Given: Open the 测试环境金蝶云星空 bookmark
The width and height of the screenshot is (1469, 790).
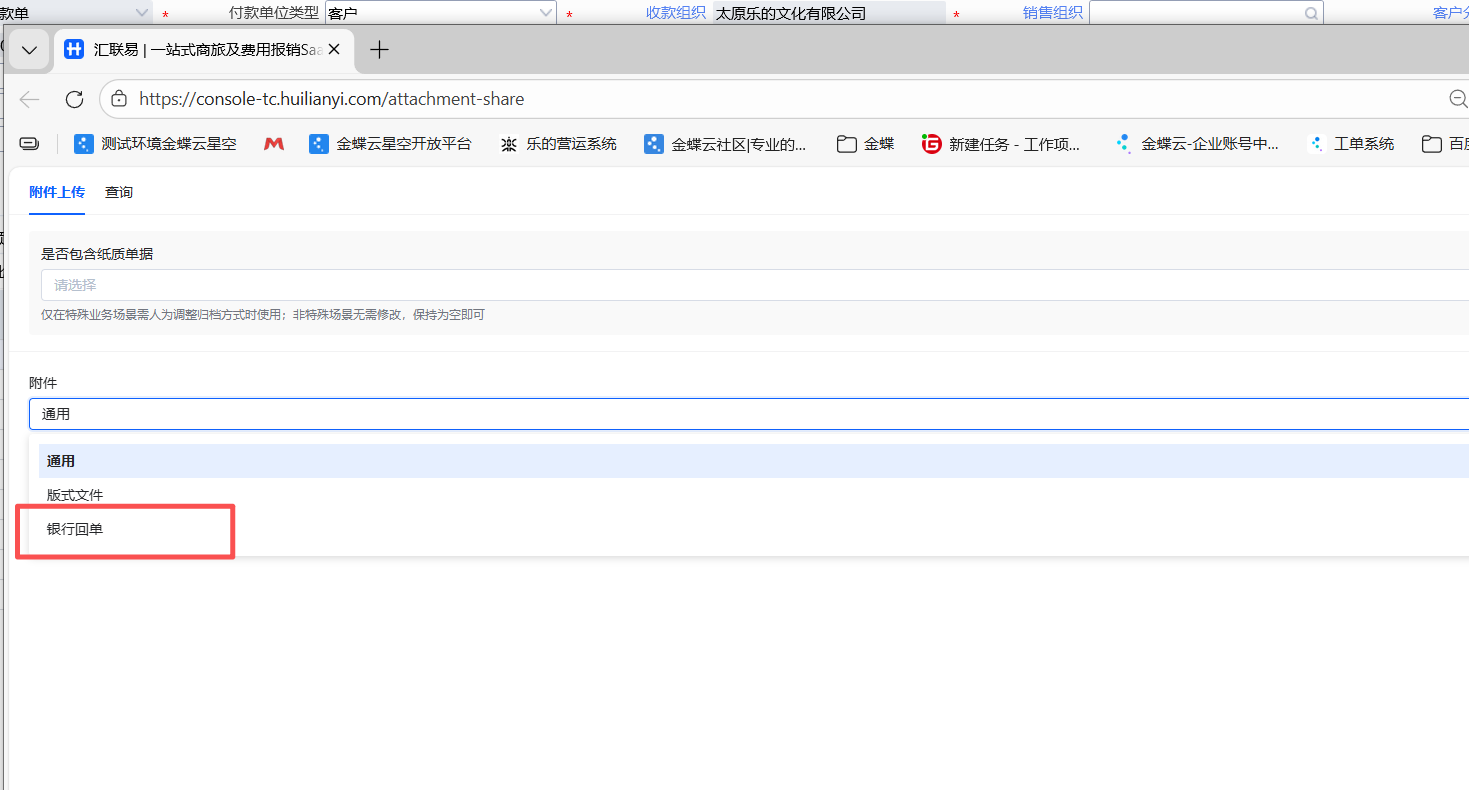Looking at the screenshot, I should point(155,144).
